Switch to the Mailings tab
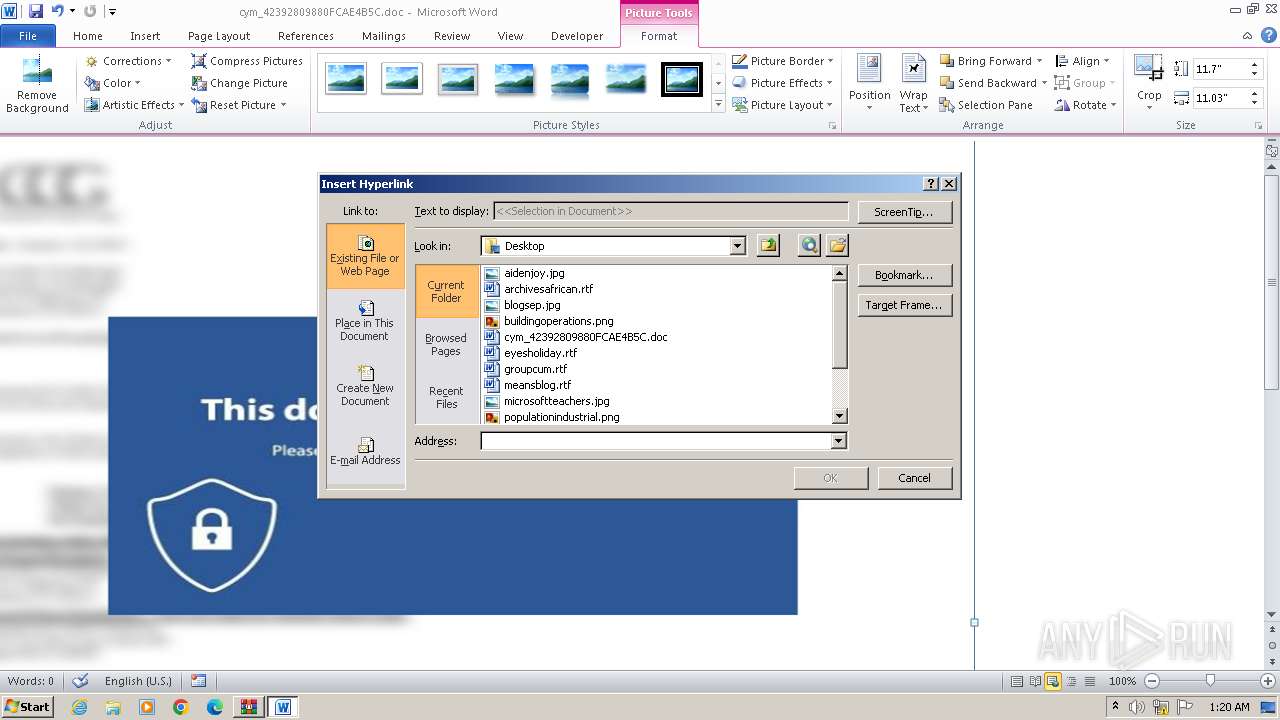 384,36
